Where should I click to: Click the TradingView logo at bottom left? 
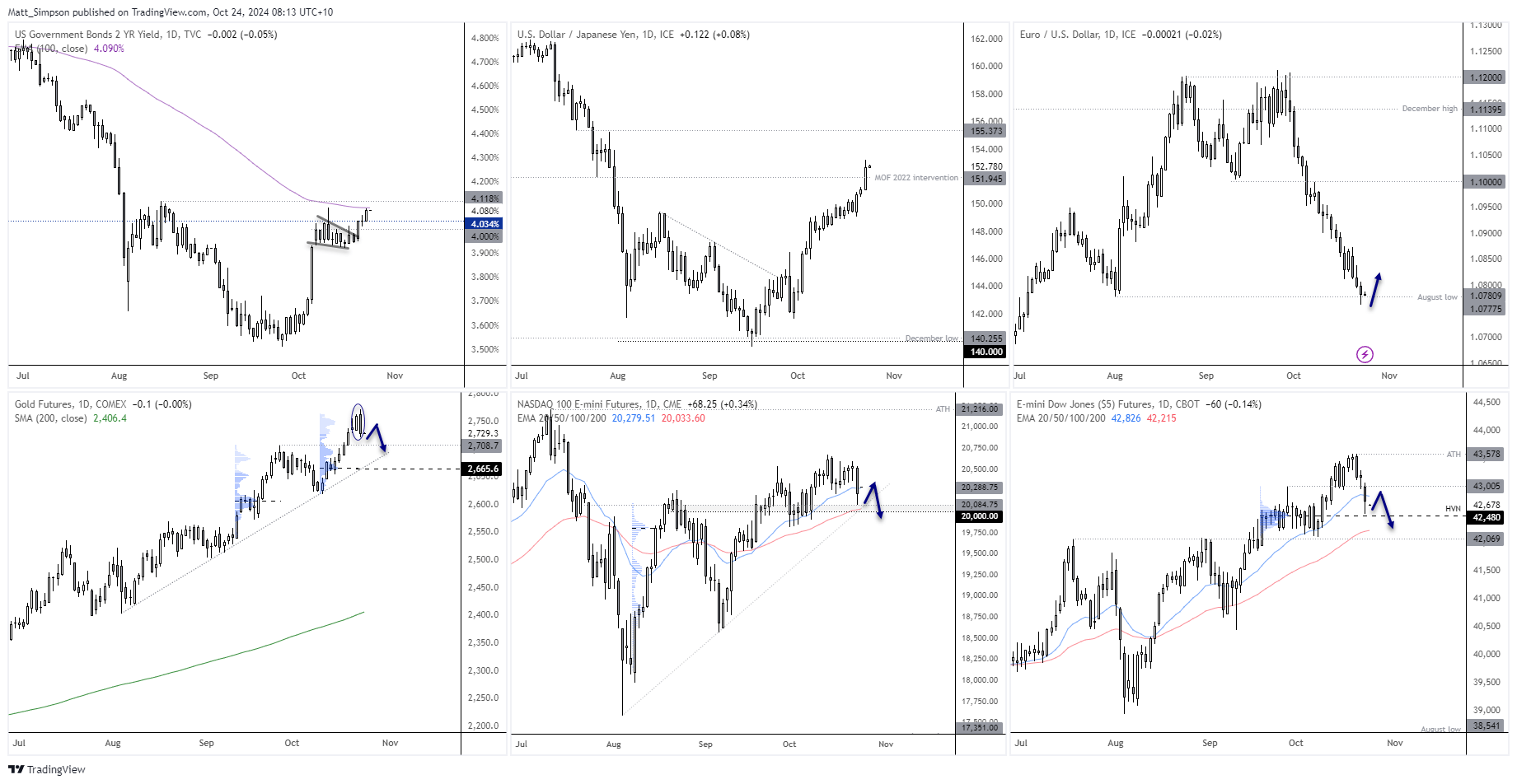(47, 769)
